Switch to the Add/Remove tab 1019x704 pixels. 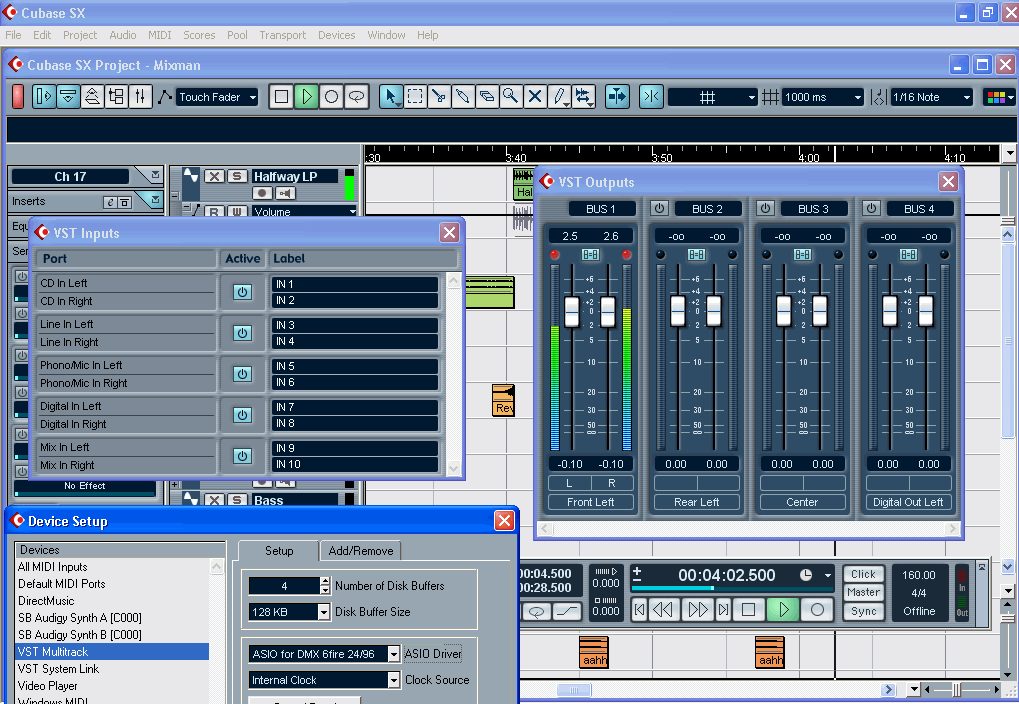tap(361, 551)
